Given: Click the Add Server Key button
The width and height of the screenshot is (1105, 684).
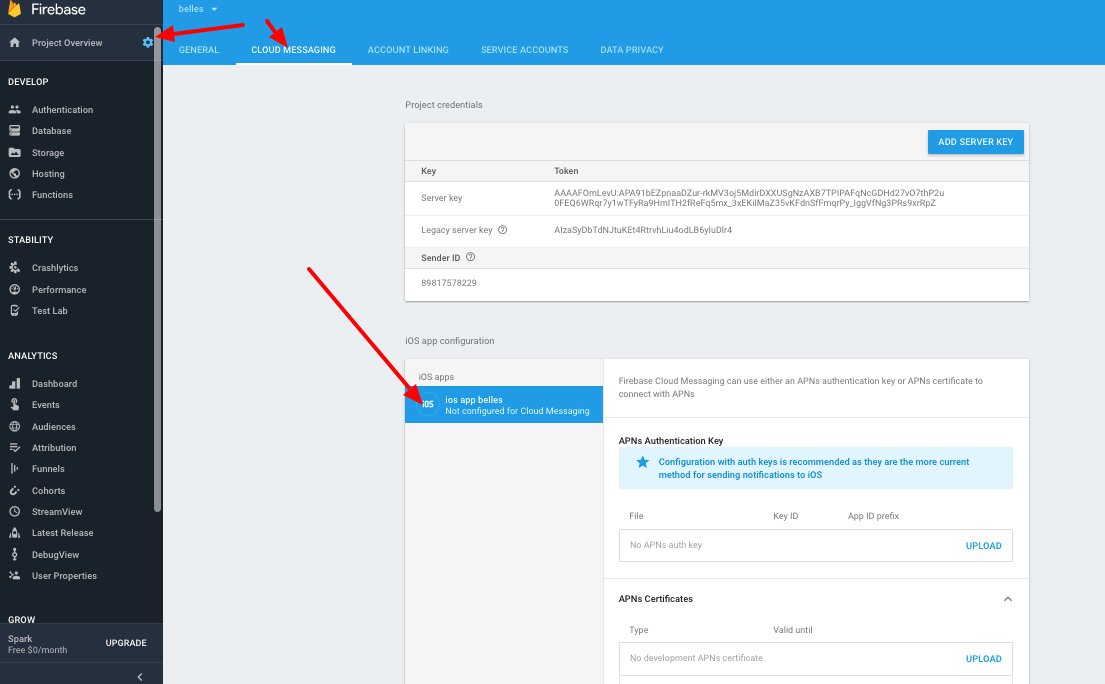Looking at the screenshot, I should 975,142.
